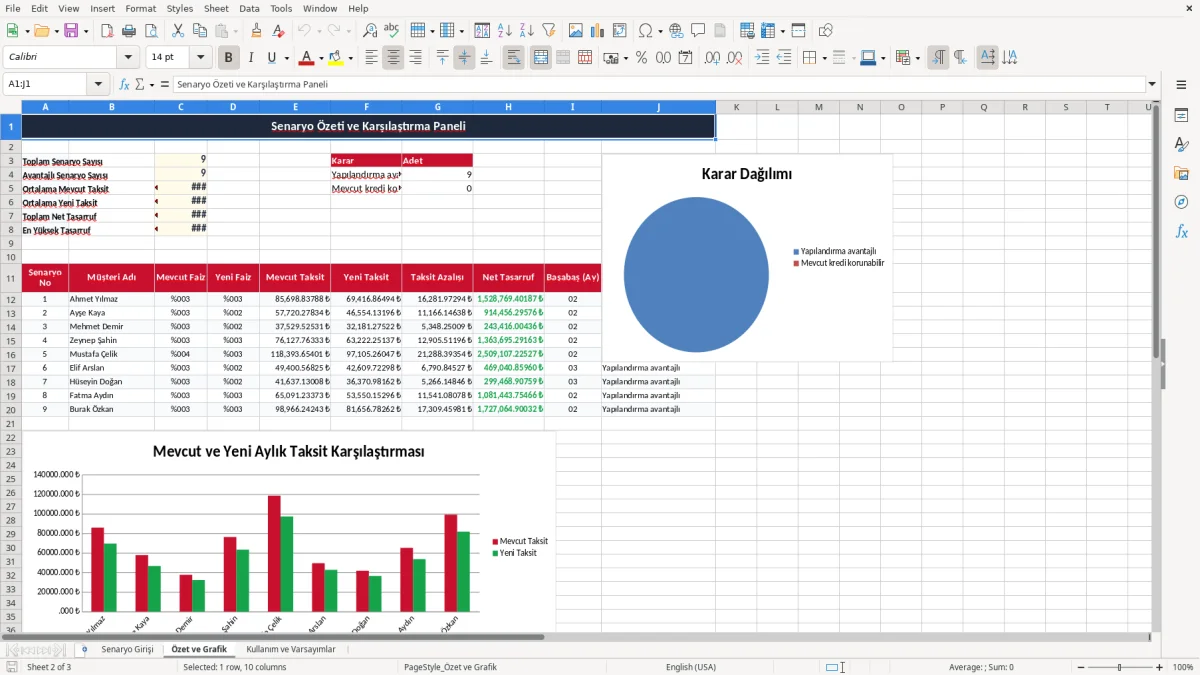
Task: Click Export as PDF icon
Action: (107, 31)
